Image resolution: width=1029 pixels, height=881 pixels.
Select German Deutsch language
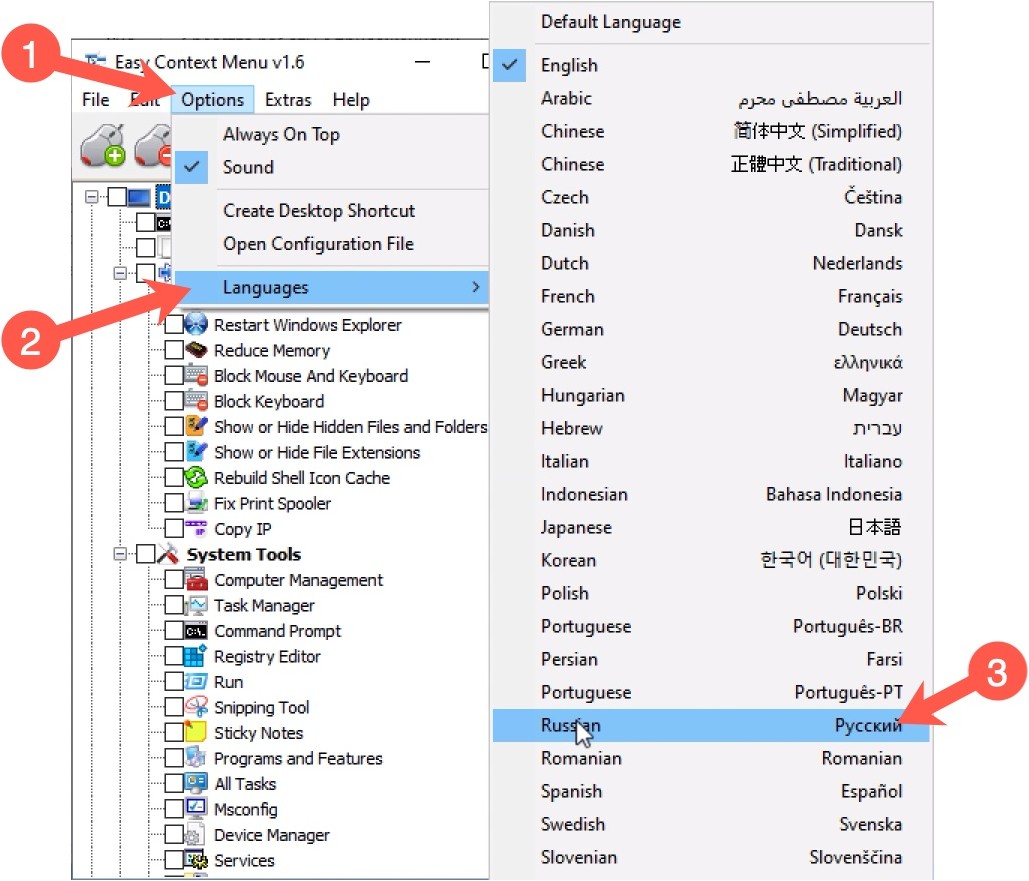tap(711, 329)
